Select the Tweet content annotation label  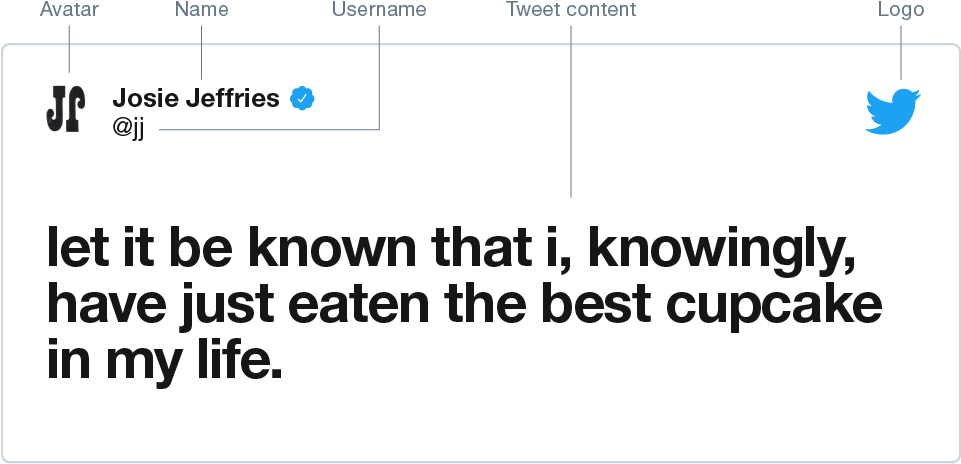tap(571, 9)
